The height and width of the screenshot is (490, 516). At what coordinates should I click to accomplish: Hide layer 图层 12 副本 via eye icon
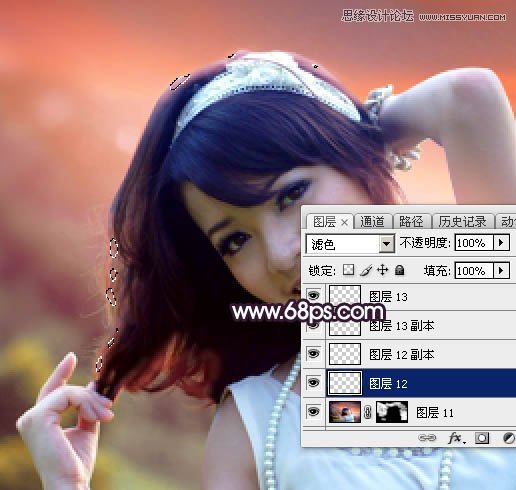click(313, 353)
